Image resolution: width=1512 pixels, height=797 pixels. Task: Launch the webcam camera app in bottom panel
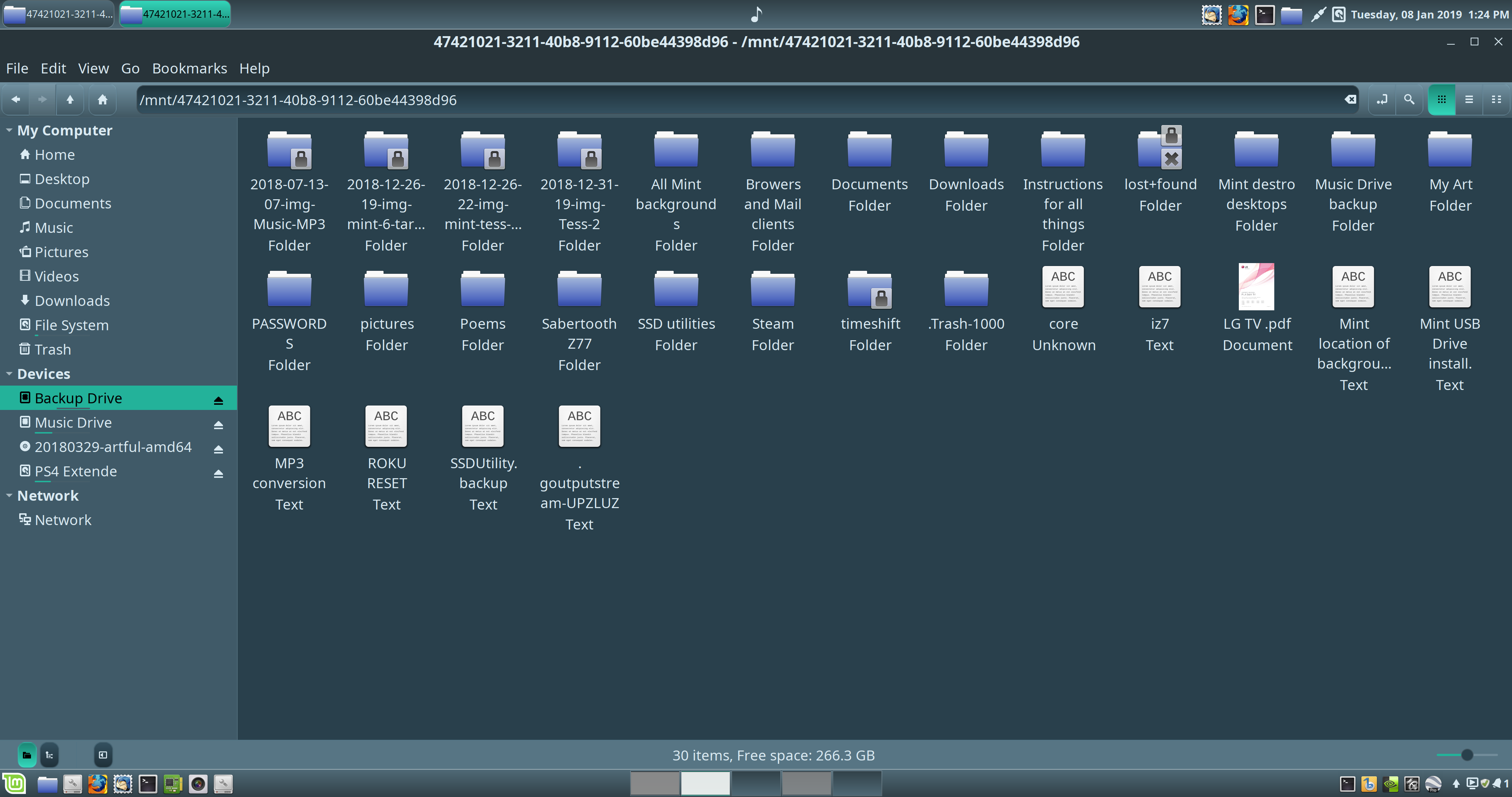coord(198,784)
